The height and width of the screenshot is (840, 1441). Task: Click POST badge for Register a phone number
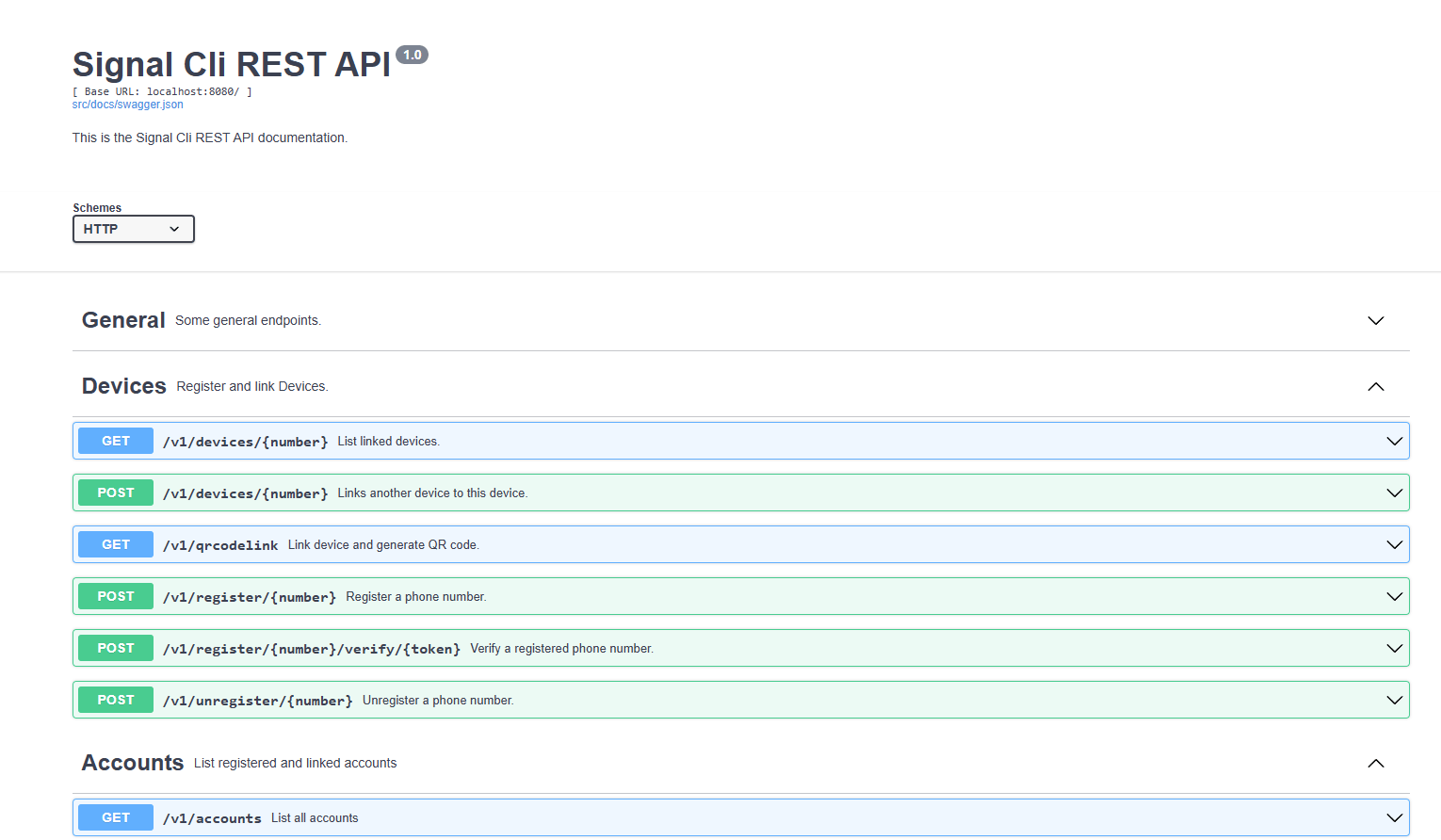click(x=116, y=596)
